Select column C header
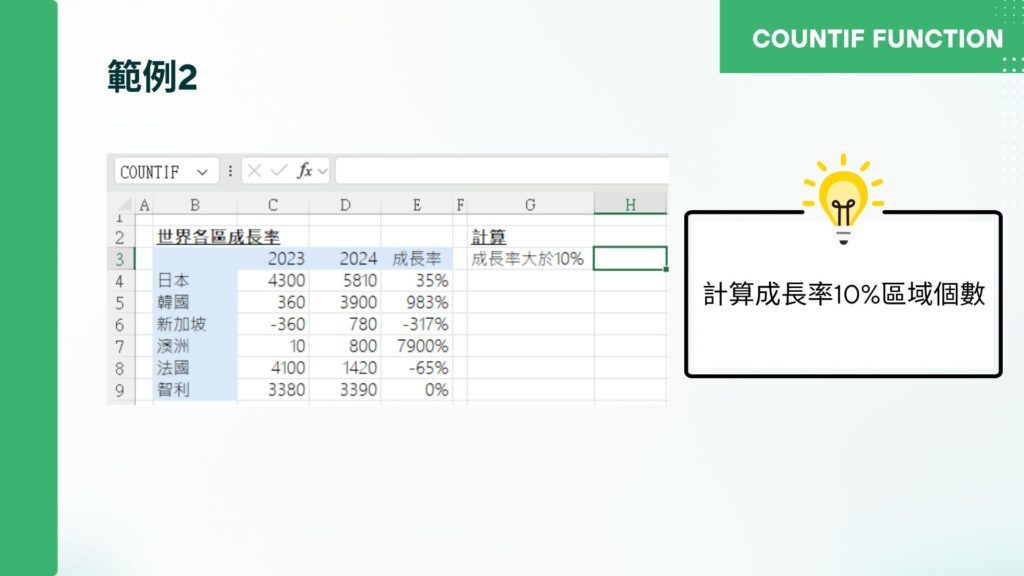This screenshot has width=1024, height=576. pos(273,205)
